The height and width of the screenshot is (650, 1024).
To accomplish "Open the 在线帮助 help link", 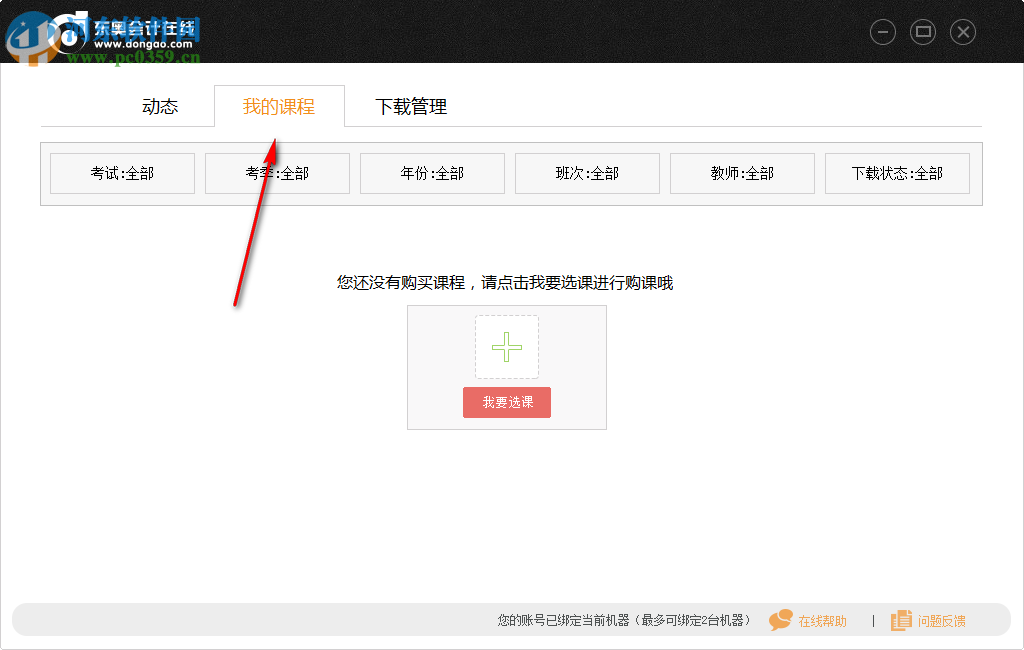I will click(x=822, y=620).
